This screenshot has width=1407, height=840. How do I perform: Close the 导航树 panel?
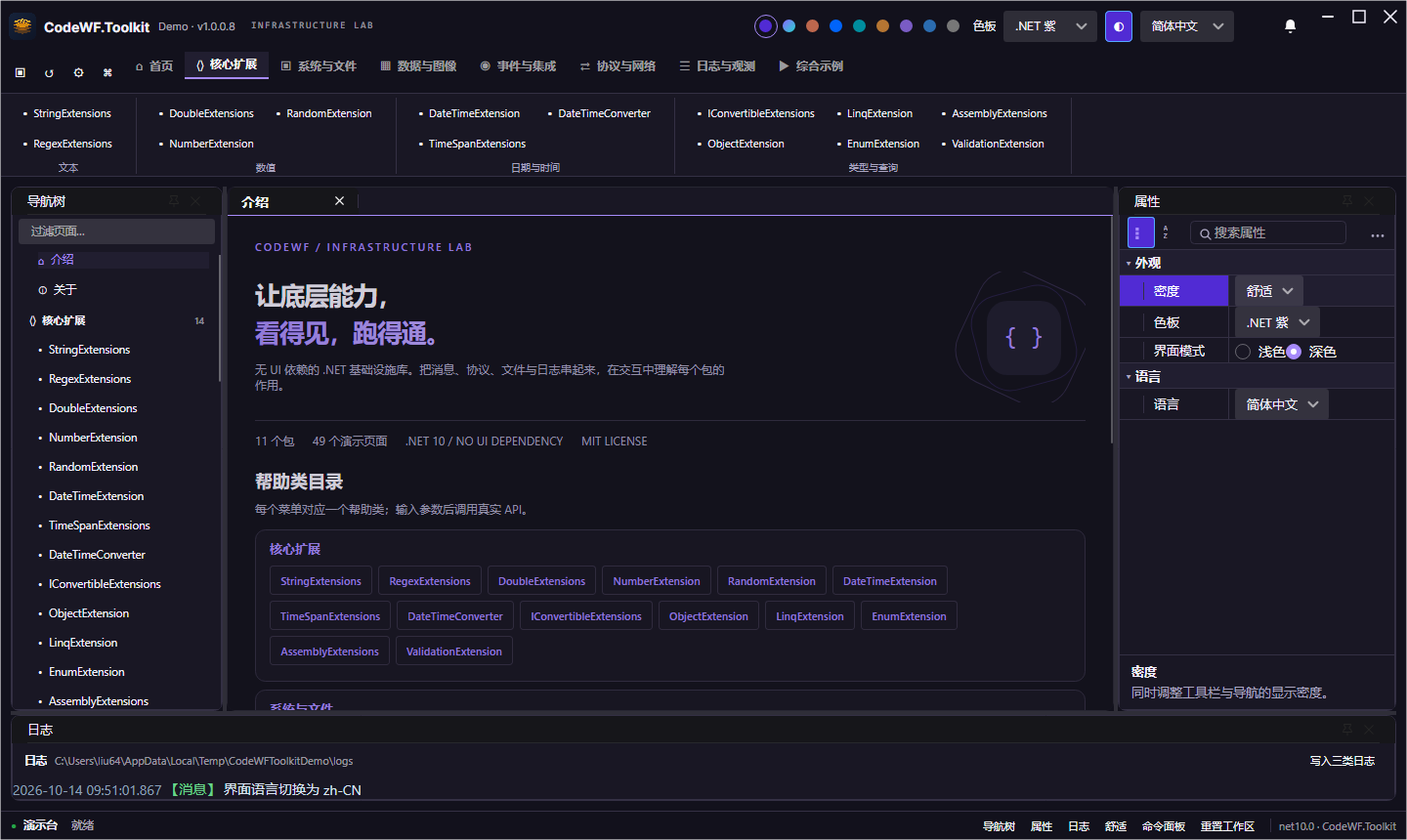pos(195,200)
